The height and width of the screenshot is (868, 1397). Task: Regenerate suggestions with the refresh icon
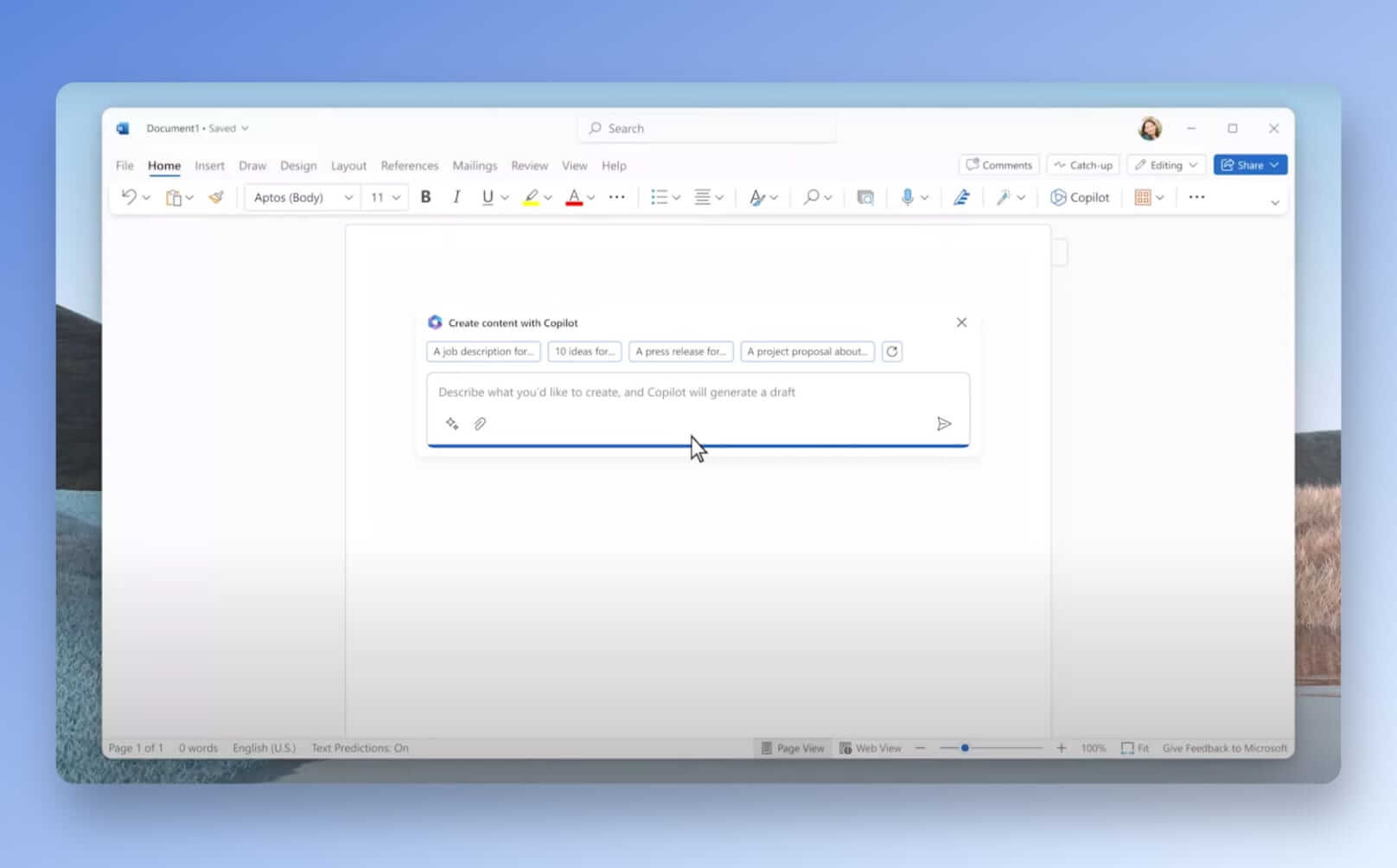[x=891, y=351]
